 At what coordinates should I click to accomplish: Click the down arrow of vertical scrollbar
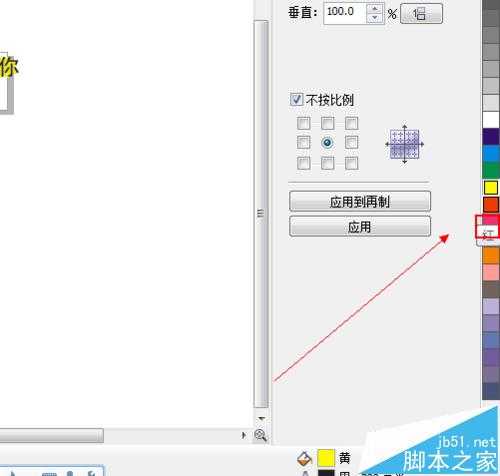click(x=261, y=418)
